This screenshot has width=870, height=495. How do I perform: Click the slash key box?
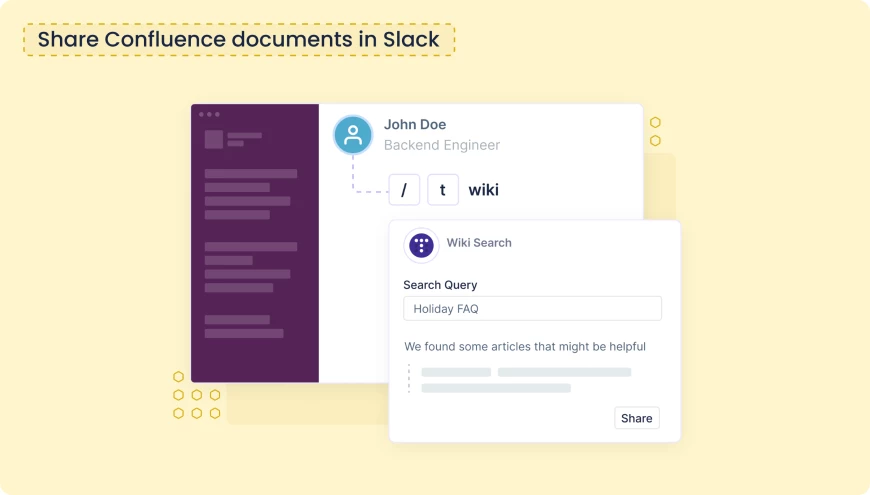point(404,190)
